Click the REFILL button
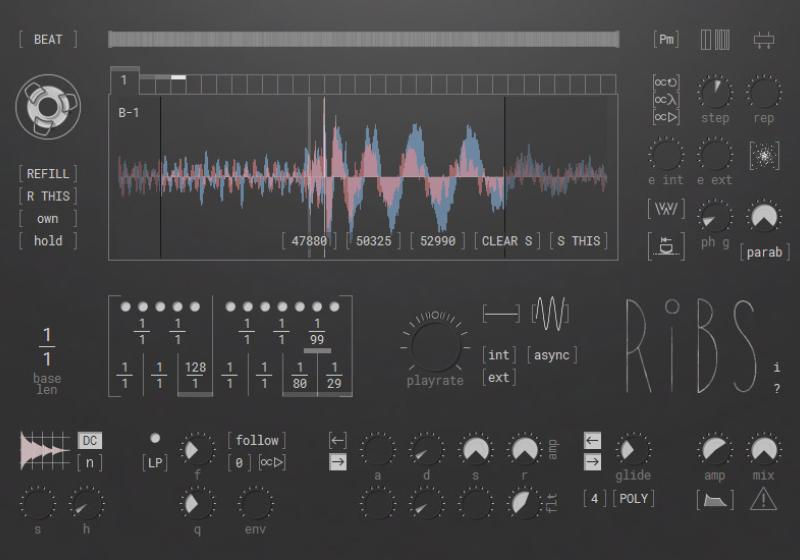The image size is (800, 560). tap(48, 174)
